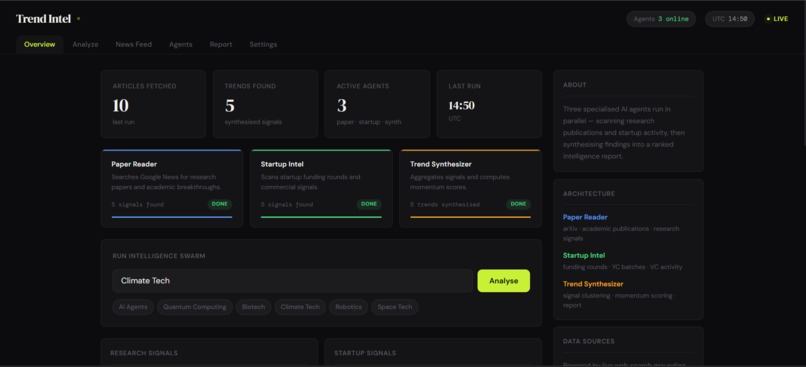806x367 pixels.
Task: Select the Biotech topic chip
Action: pyautogui.click(x=253, y=307)
